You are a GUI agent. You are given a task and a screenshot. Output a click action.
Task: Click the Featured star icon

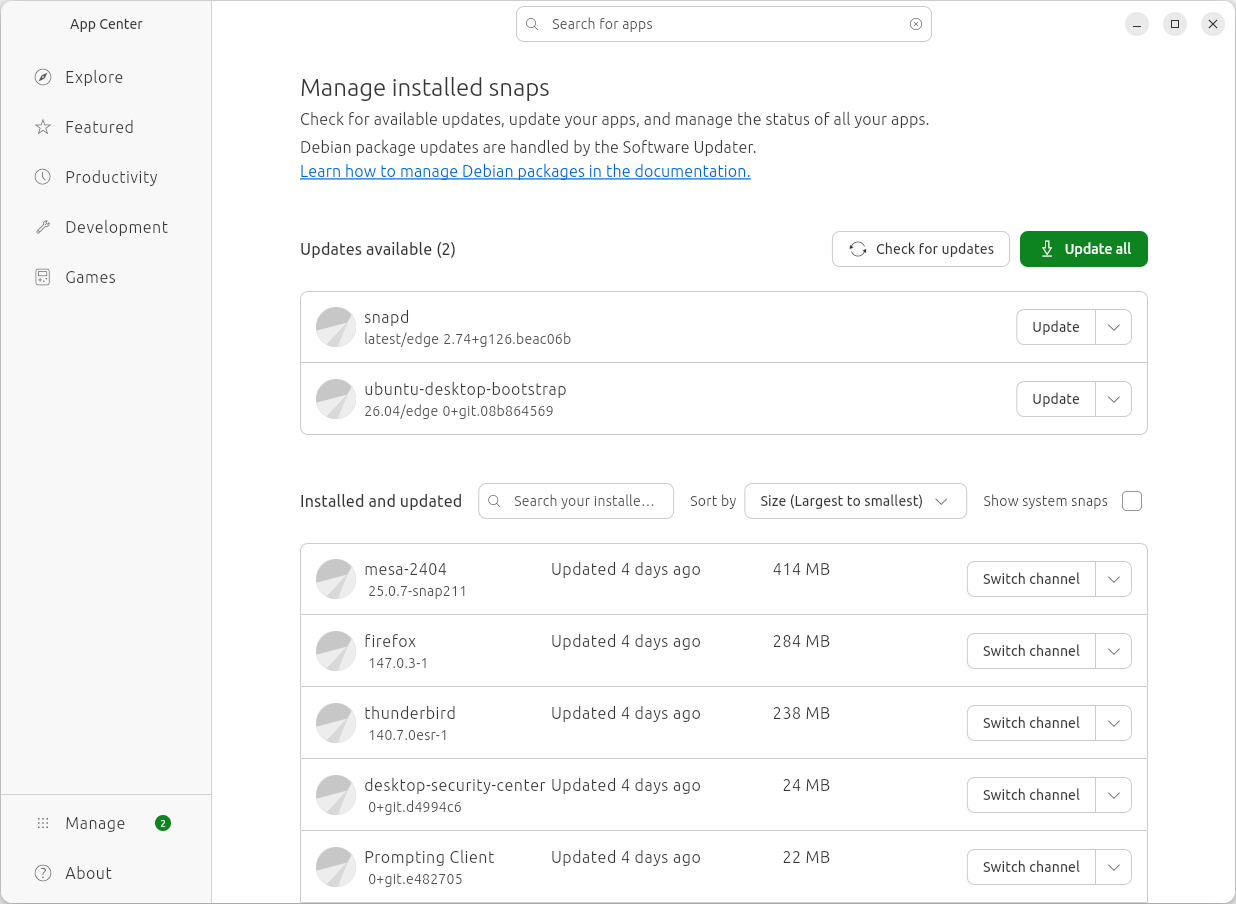tap(43, 127)
